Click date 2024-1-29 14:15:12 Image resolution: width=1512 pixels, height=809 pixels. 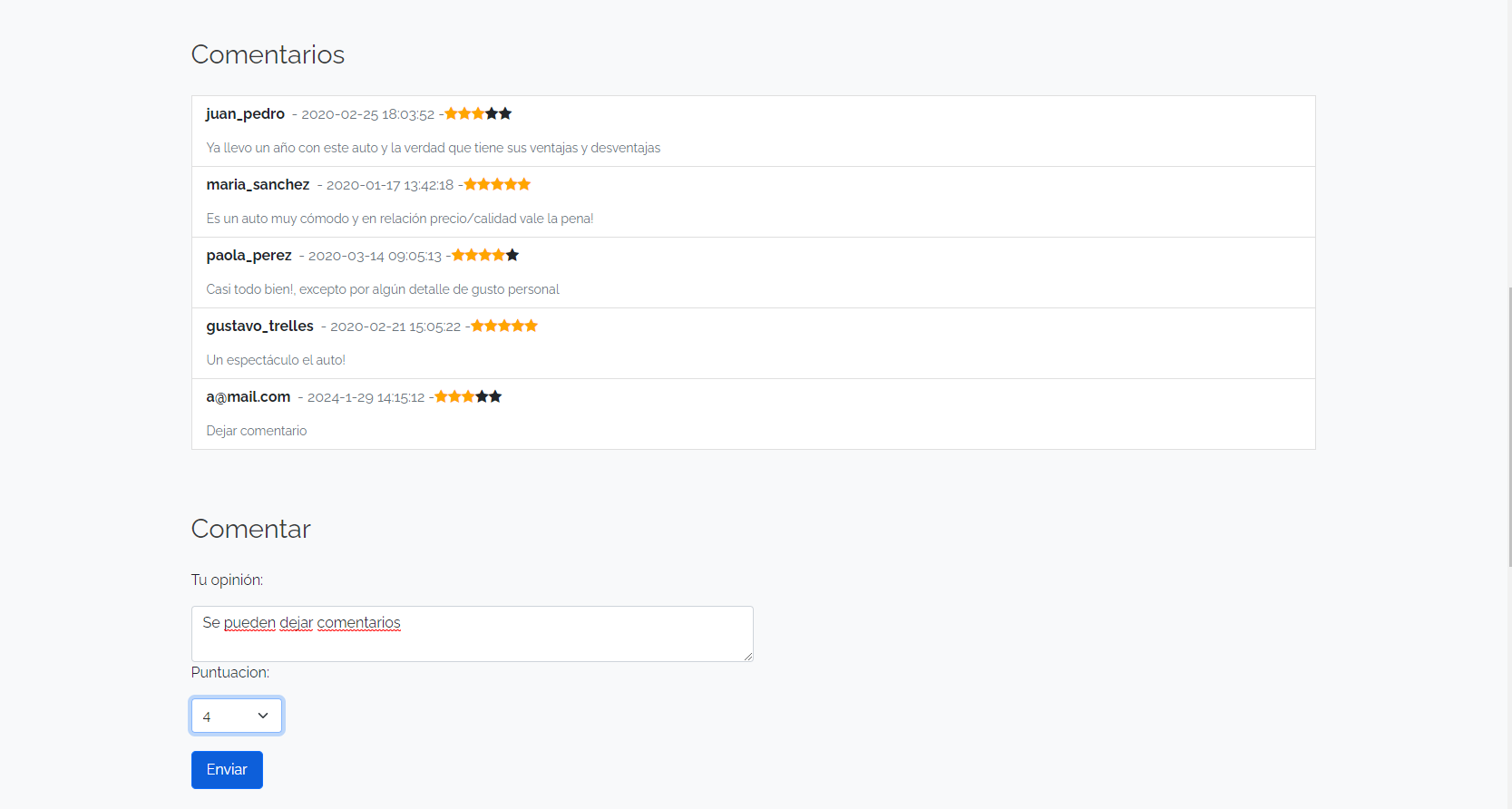click(366, 397)
